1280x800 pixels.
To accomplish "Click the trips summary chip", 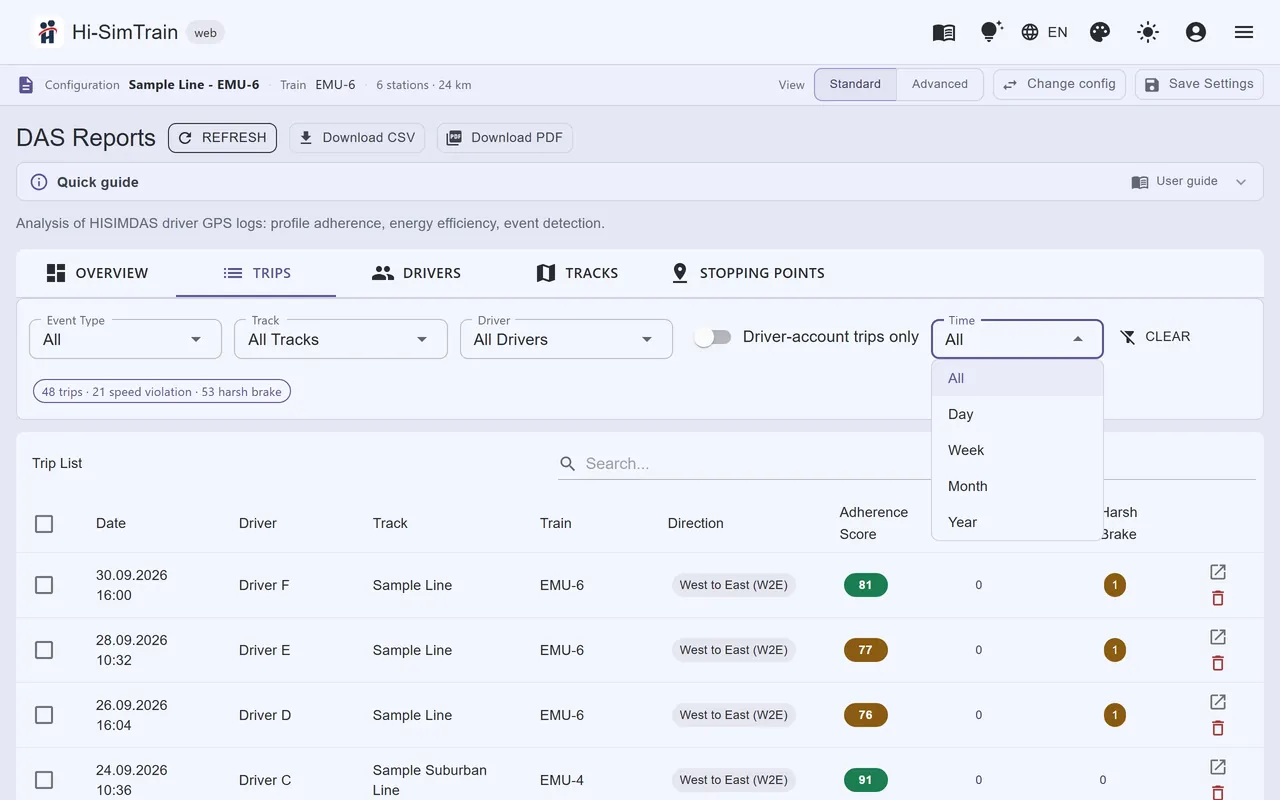I will tap(162, 392).
